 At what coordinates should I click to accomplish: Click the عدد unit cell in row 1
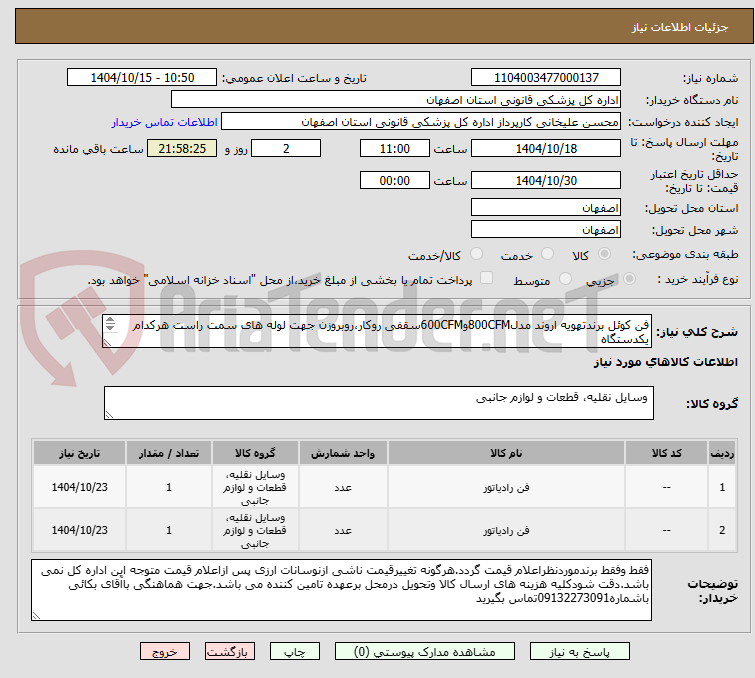[343, 487]
